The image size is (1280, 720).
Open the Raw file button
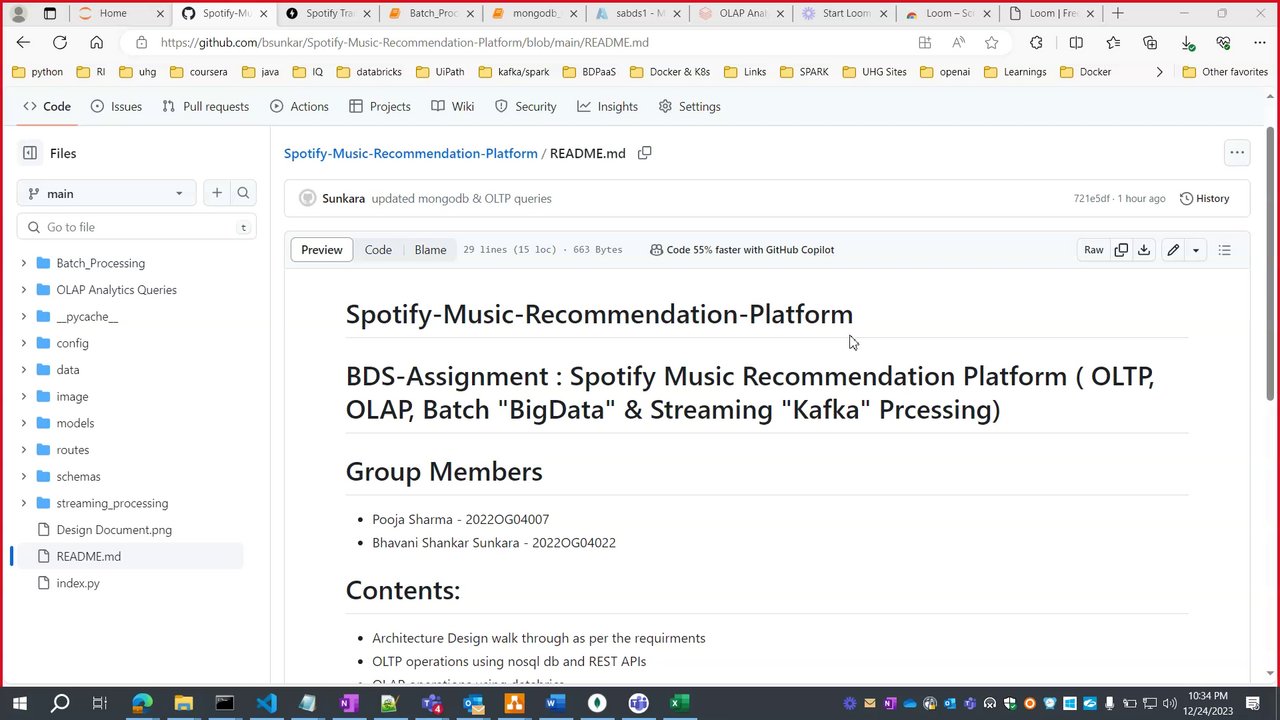[1094, 250]
